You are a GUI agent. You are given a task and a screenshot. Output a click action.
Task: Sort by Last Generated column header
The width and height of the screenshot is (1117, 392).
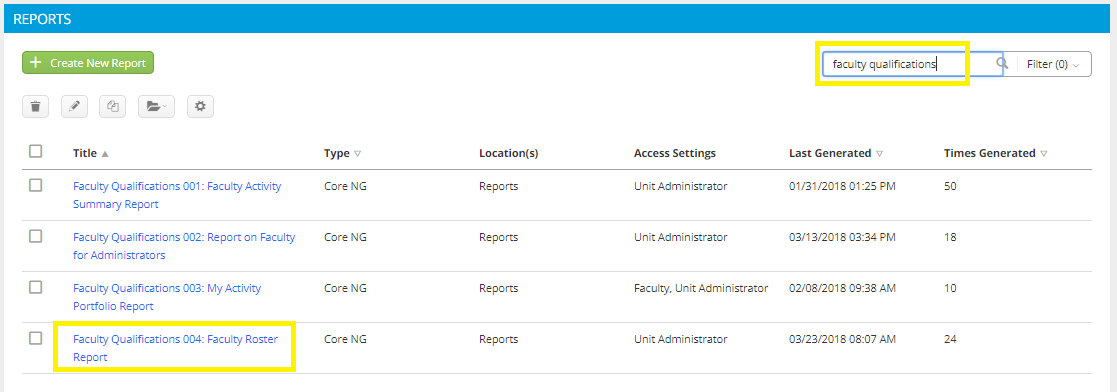point(835,153)
